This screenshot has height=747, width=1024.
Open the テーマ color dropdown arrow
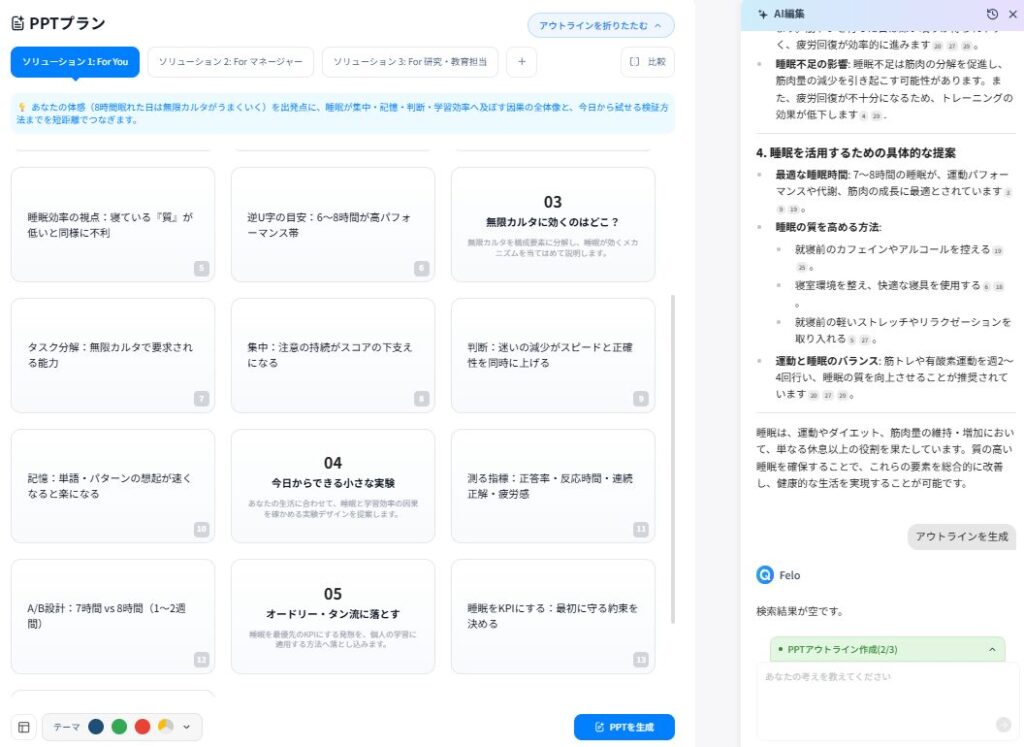coord(186,727)
